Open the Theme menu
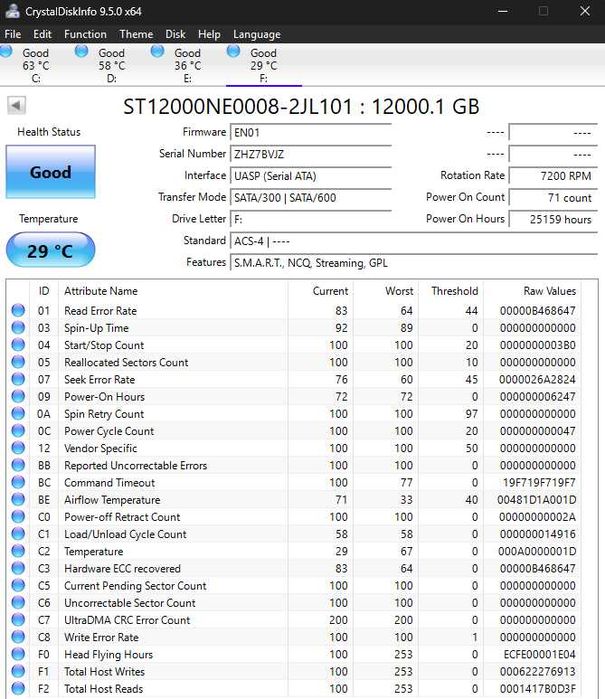Image resolution: width=605 pixels, height=699 pixels. (136, 34)
